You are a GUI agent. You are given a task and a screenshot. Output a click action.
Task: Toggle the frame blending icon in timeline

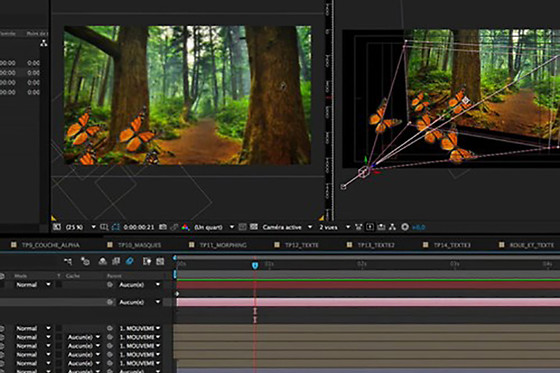[116, 262]
